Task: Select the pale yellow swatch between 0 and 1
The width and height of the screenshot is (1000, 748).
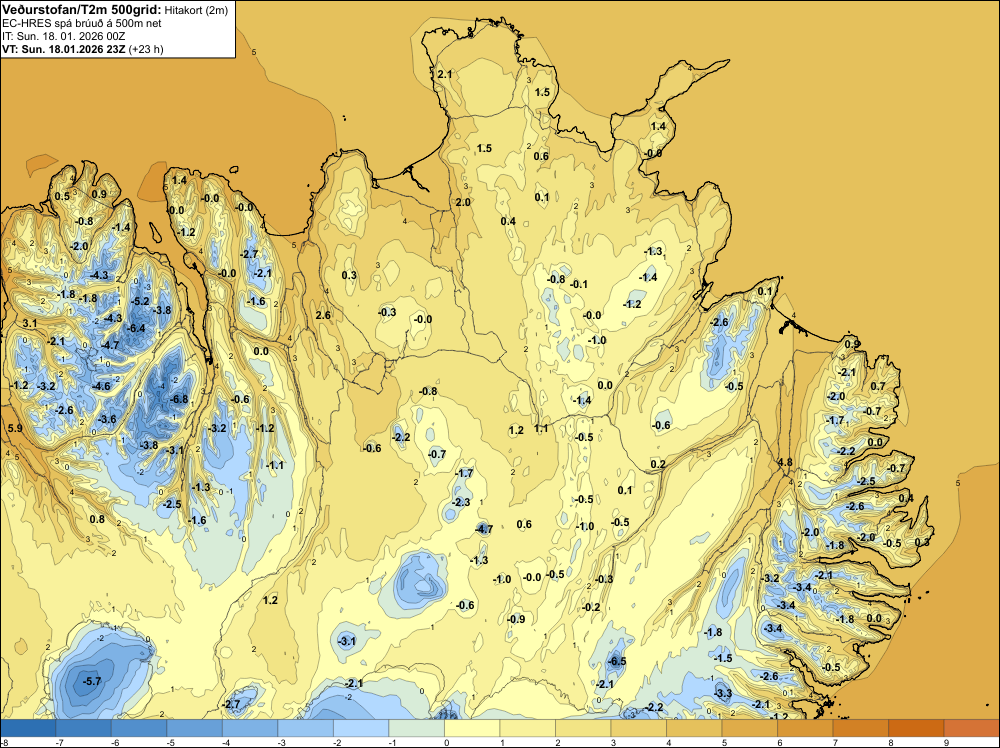Action: click(472, 728)
